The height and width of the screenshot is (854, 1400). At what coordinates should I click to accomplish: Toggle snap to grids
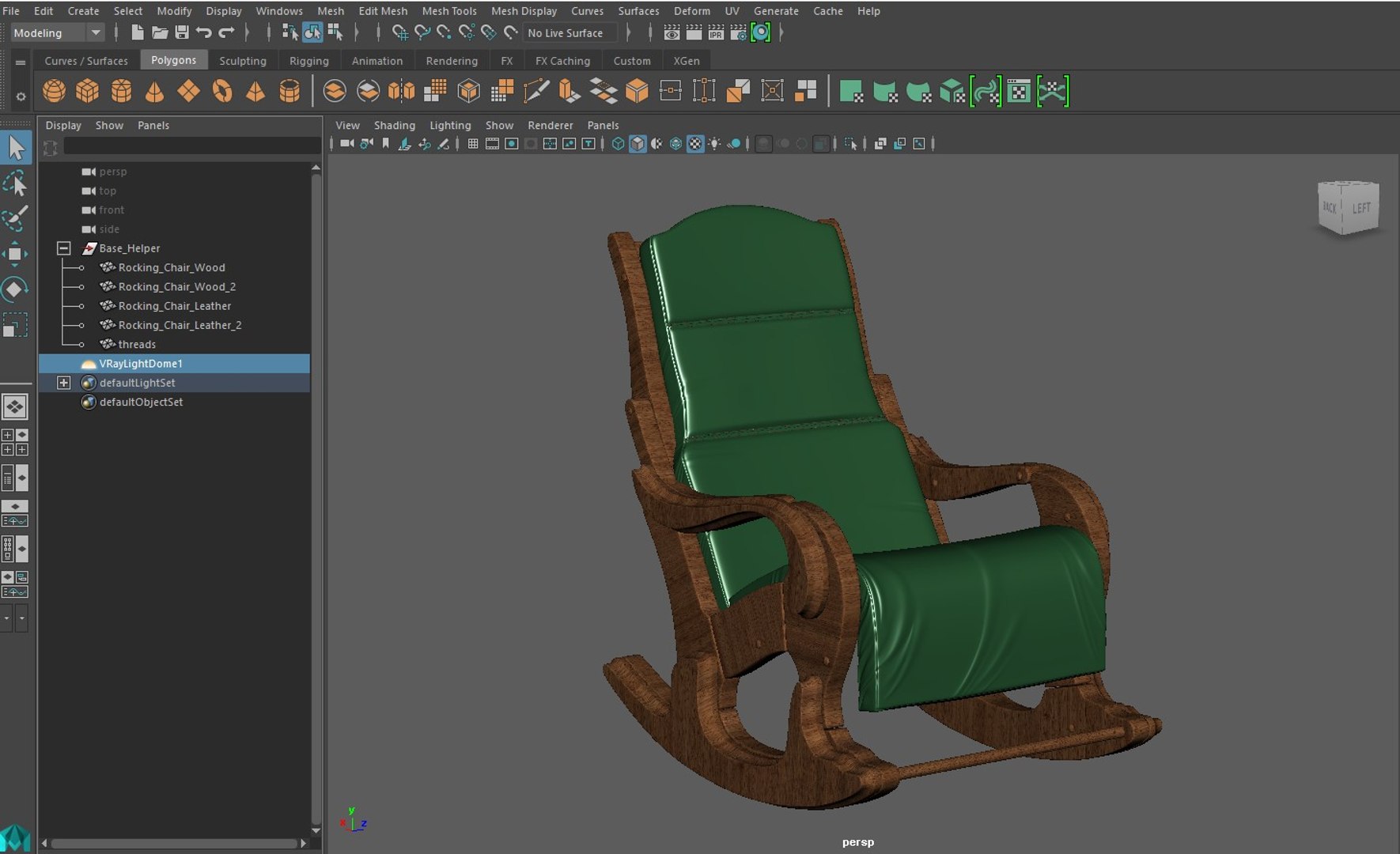click(400, 32)
